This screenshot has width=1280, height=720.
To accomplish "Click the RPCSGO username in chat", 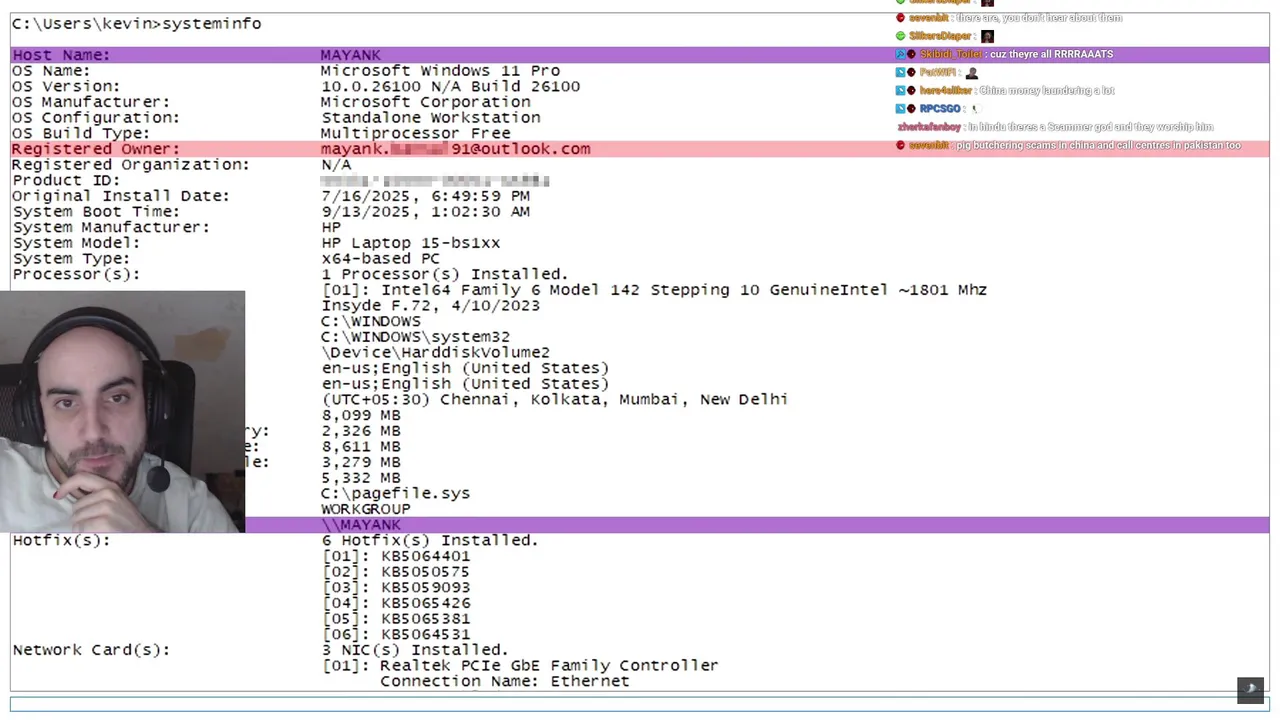I will pos(940,108).
